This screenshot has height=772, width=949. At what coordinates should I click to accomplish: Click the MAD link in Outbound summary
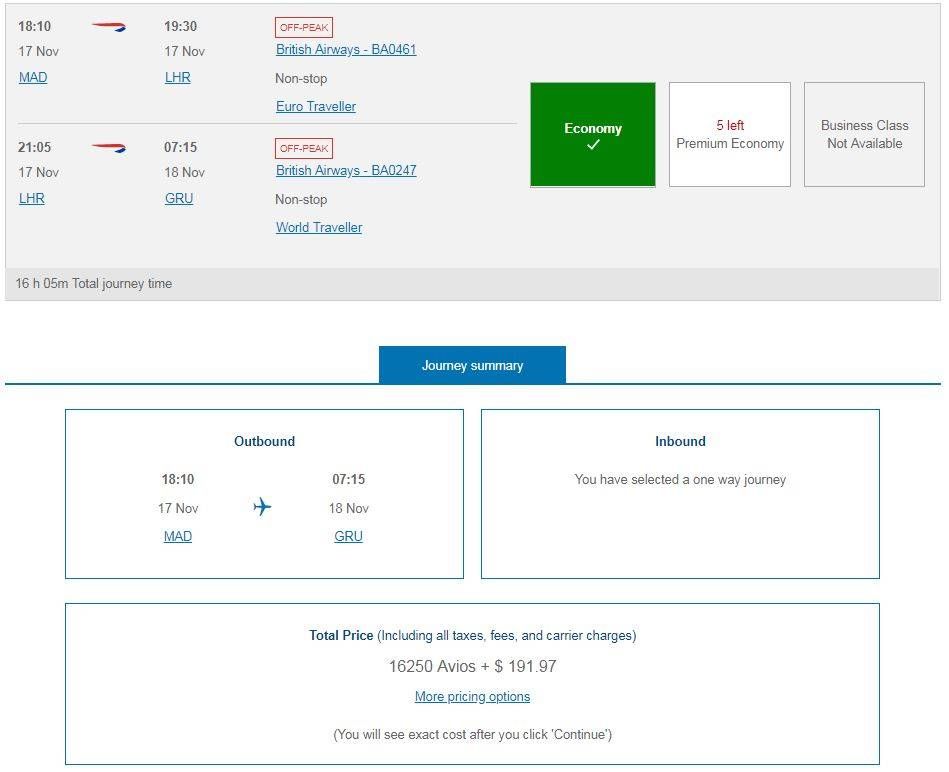pyautogui.click(x=178, y=537)
